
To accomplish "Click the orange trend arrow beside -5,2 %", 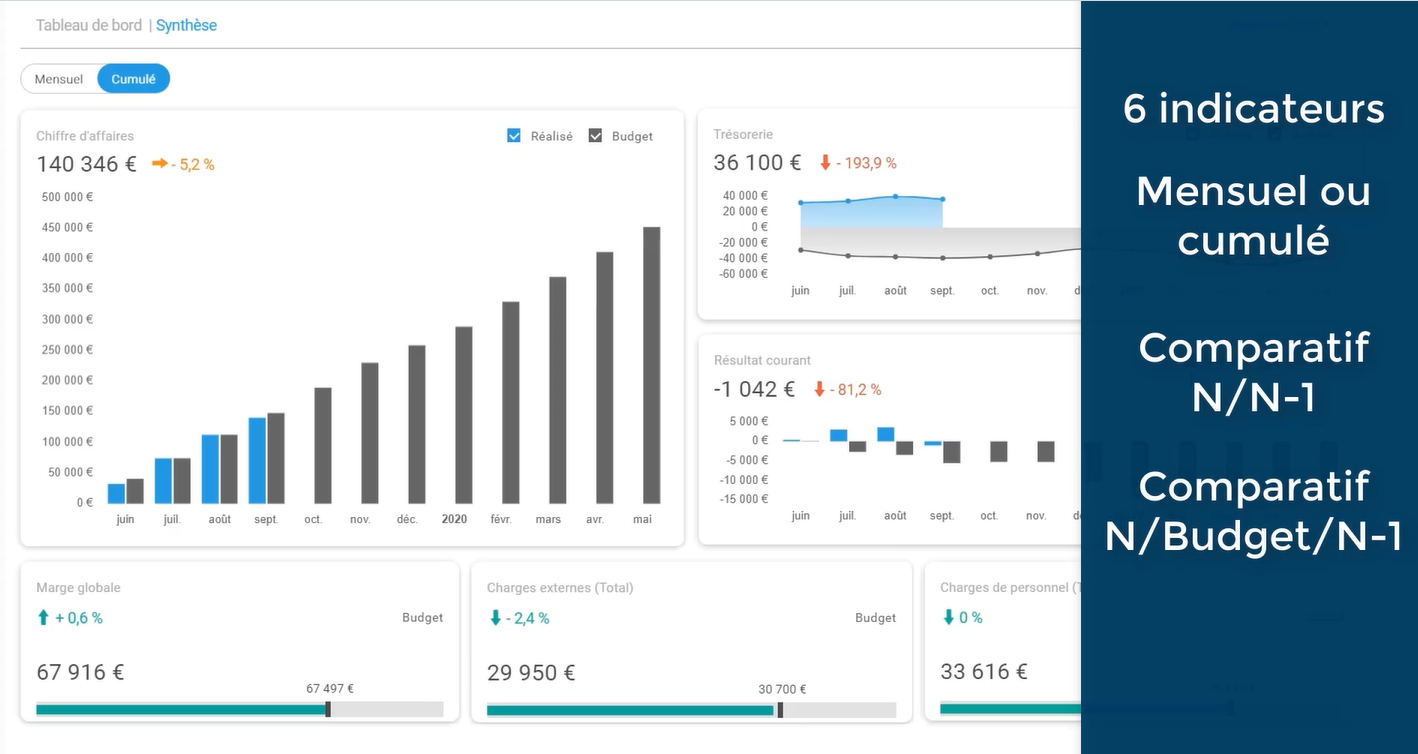I will coord(160,164).
